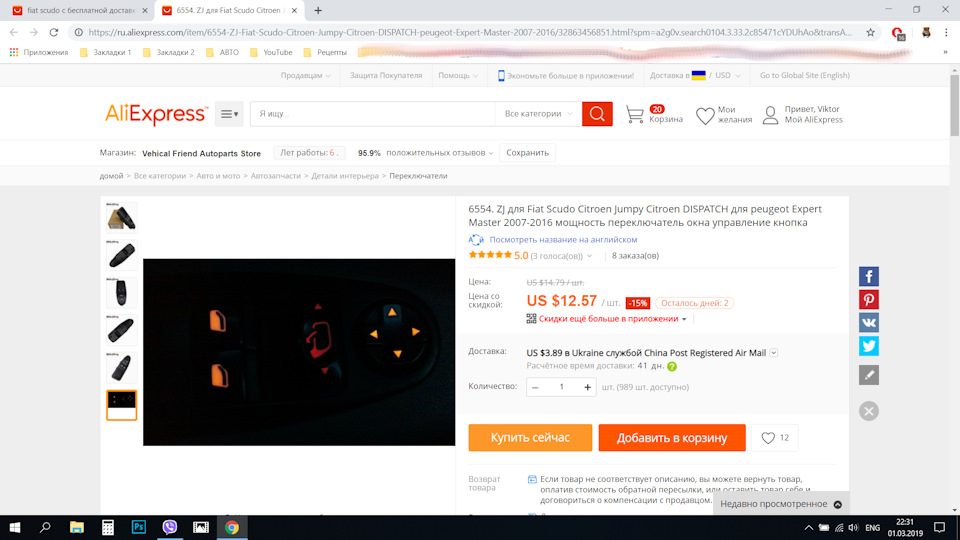The image size is (960, 540).
Task: Open the Windows Start menu
Action: point(15,527)
